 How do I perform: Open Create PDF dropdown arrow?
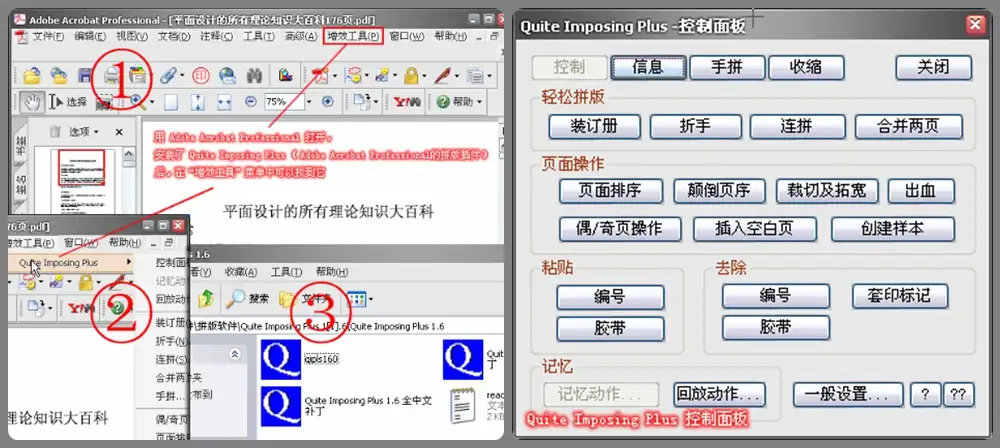click(x=334, y=77)
